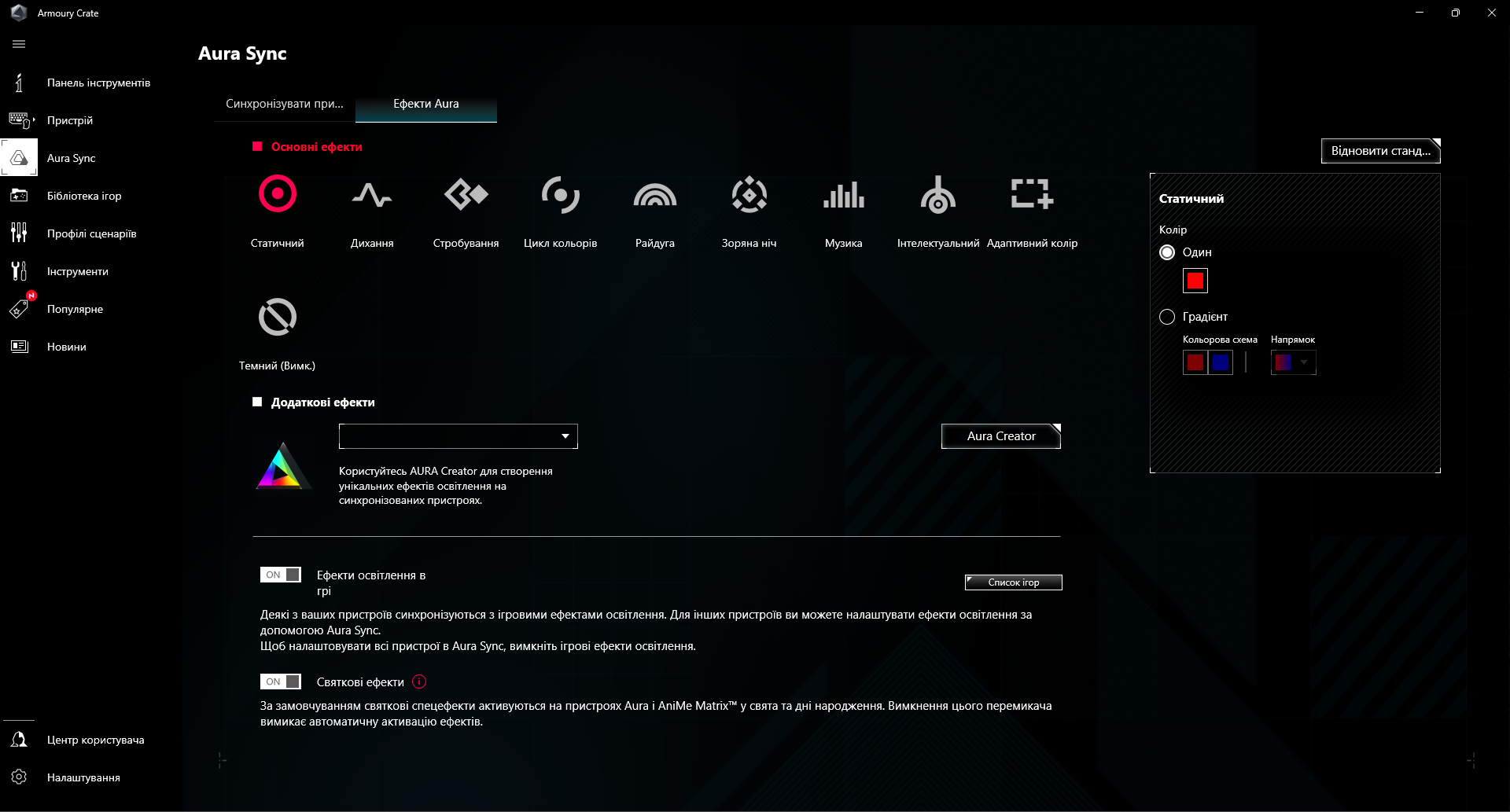Uncheck the Додаткові ефекти checkbox
This screenshot has width=1510, height=812.
[x=256, y=402]
